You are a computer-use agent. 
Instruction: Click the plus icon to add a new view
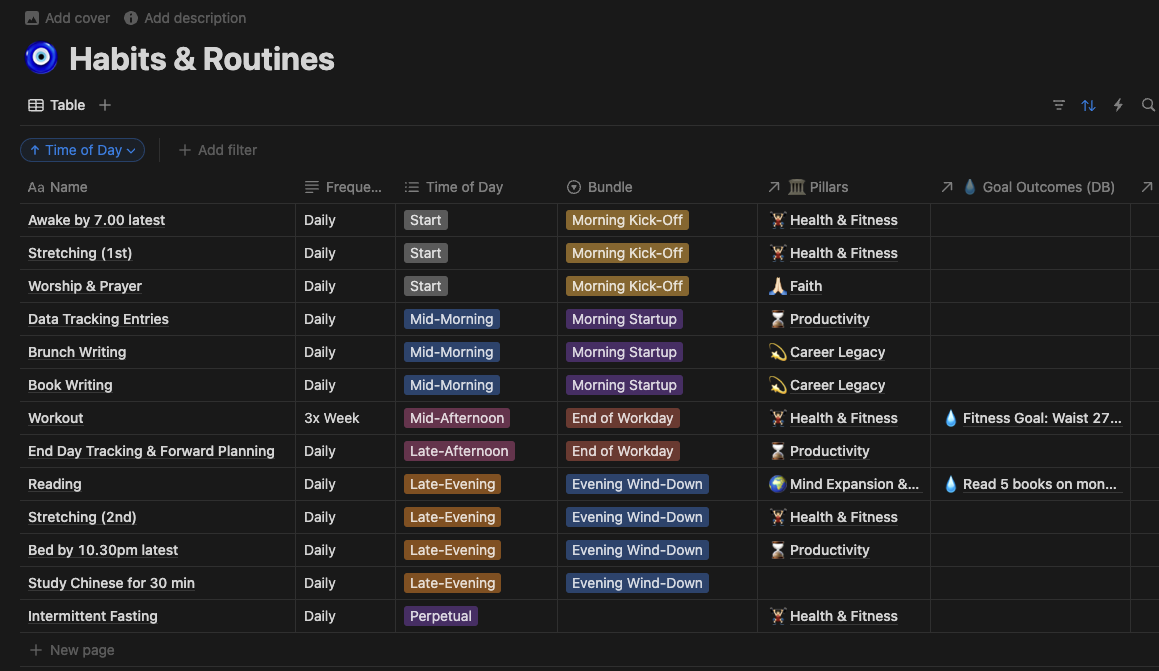(105, 105)
